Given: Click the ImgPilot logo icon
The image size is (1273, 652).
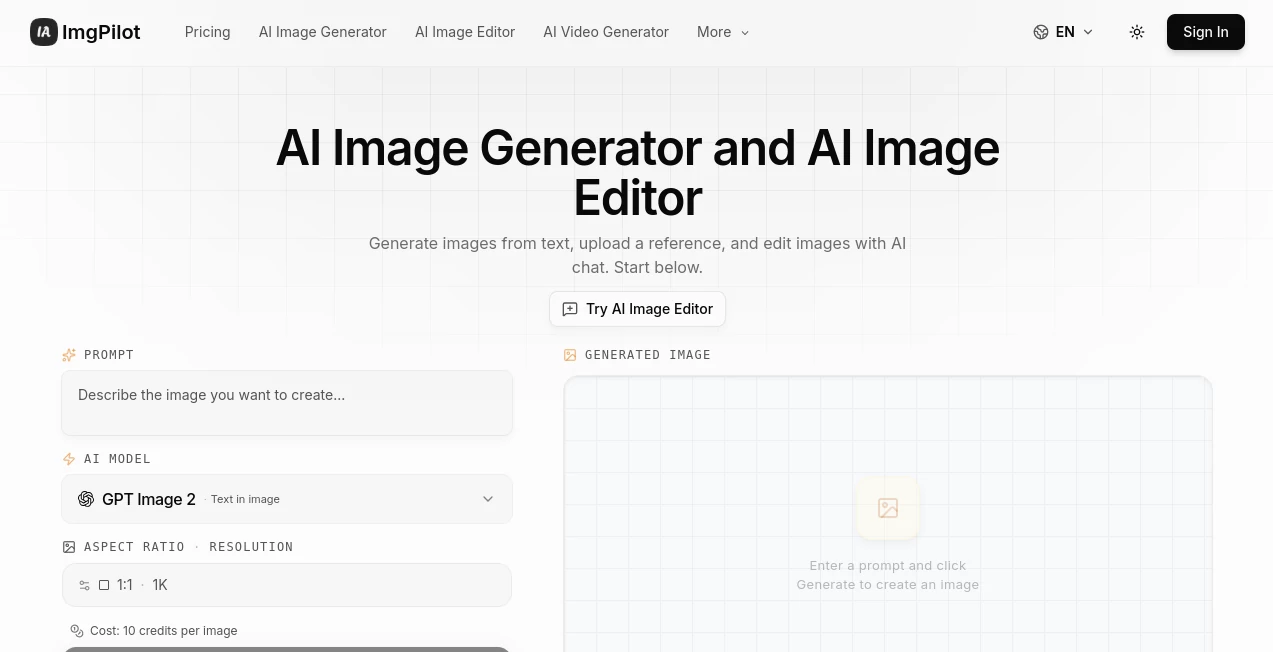Looking at the screenshot, I should (x=44, y=32).
